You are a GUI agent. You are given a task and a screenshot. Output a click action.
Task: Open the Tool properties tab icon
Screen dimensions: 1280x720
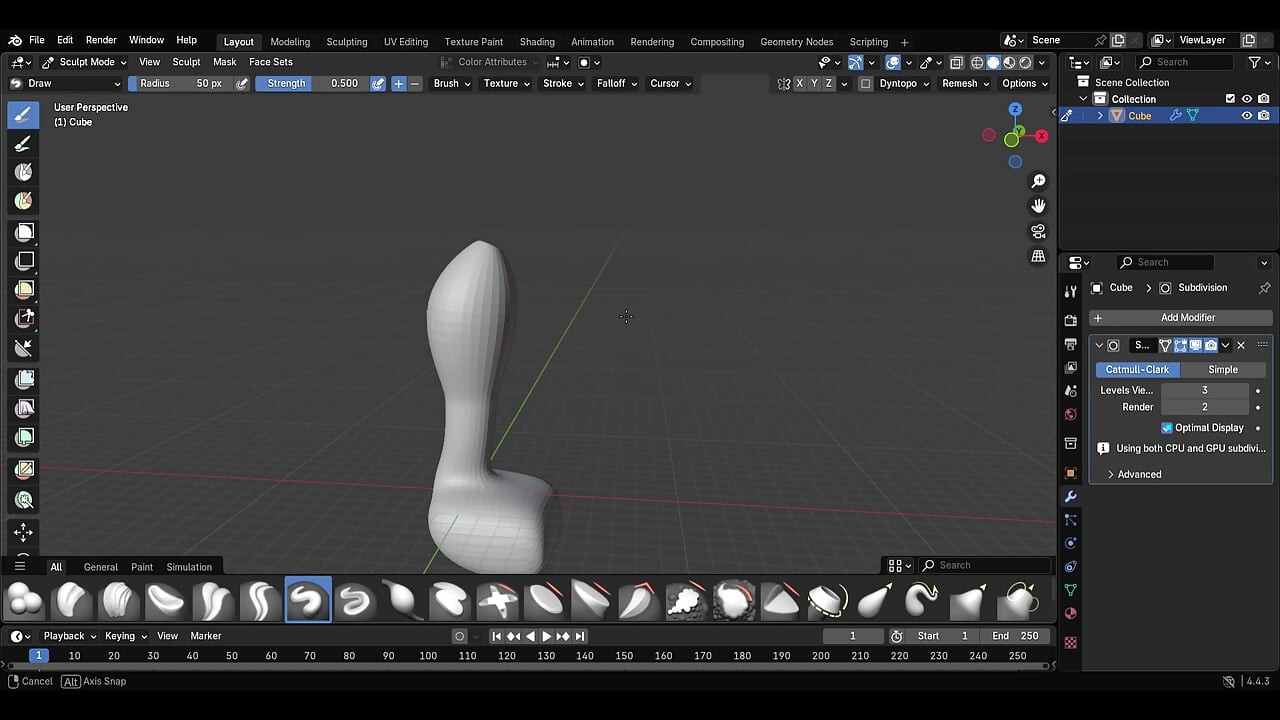[x=1070, y=291]
